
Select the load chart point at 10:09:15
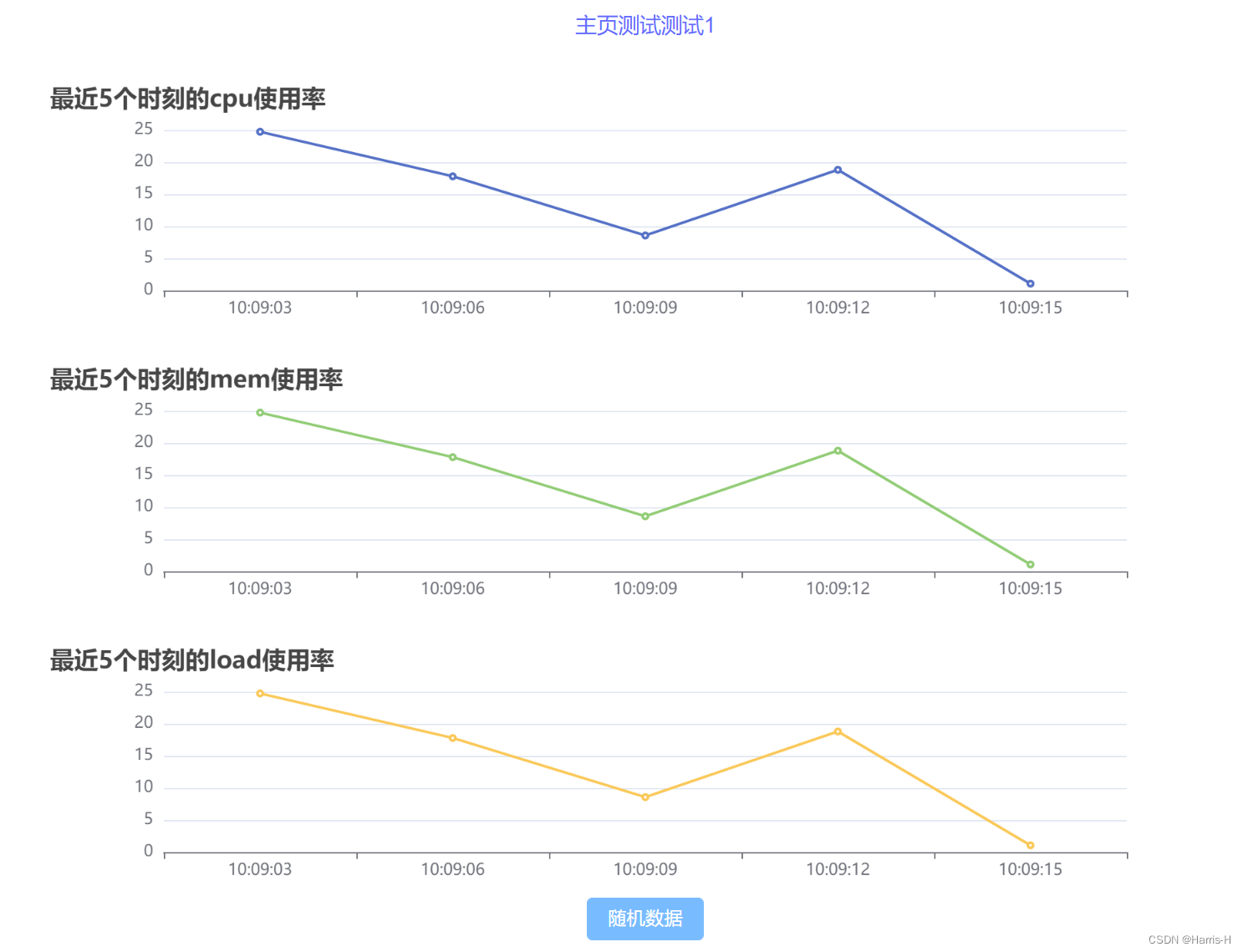coord(1030,845)
